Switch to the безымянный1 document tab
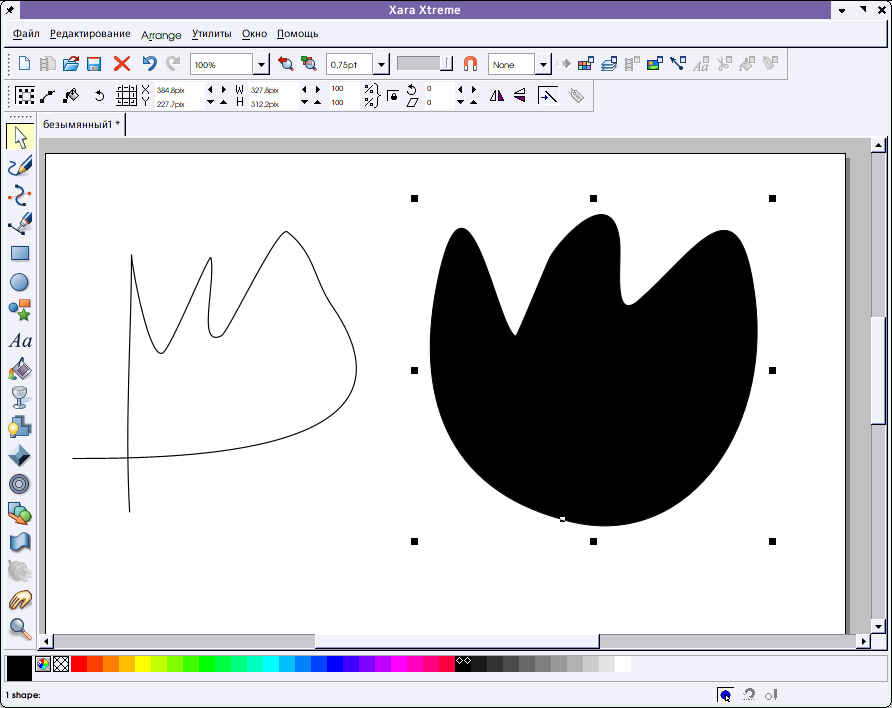Image resolution: width=892 pixels, height=708 pixels. click(81, 125)
